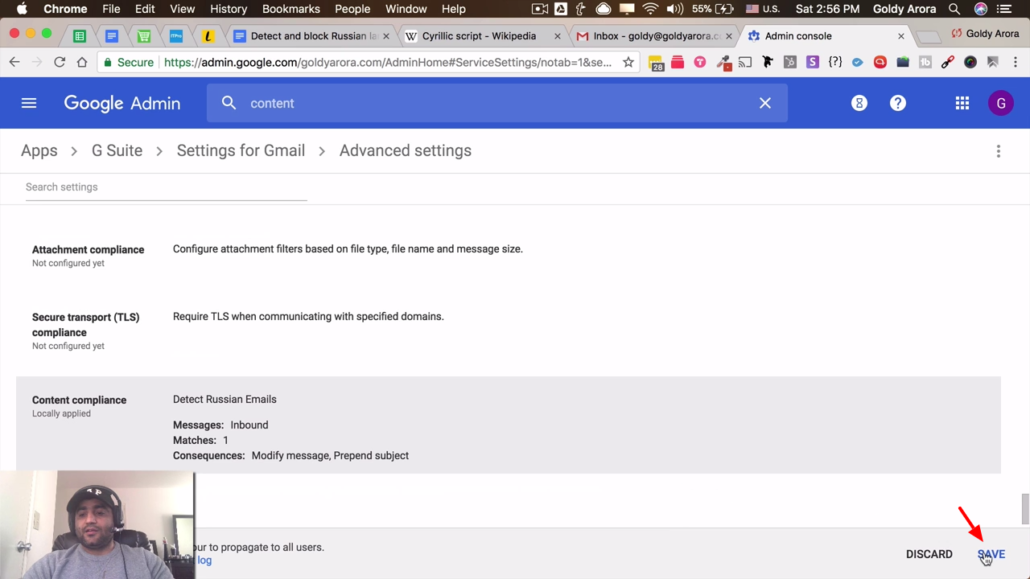Close the Cyrillic script Wikipedia tab
Screen dimensions: 1030x579
(558, 36)
